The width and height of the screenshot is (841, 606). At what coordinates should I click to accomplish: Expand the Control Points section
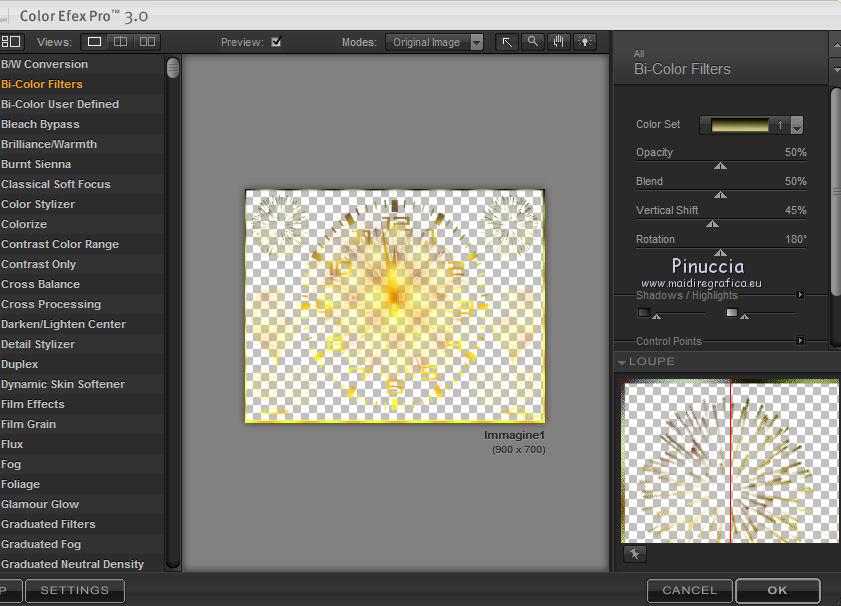click(x=800, y=341)
